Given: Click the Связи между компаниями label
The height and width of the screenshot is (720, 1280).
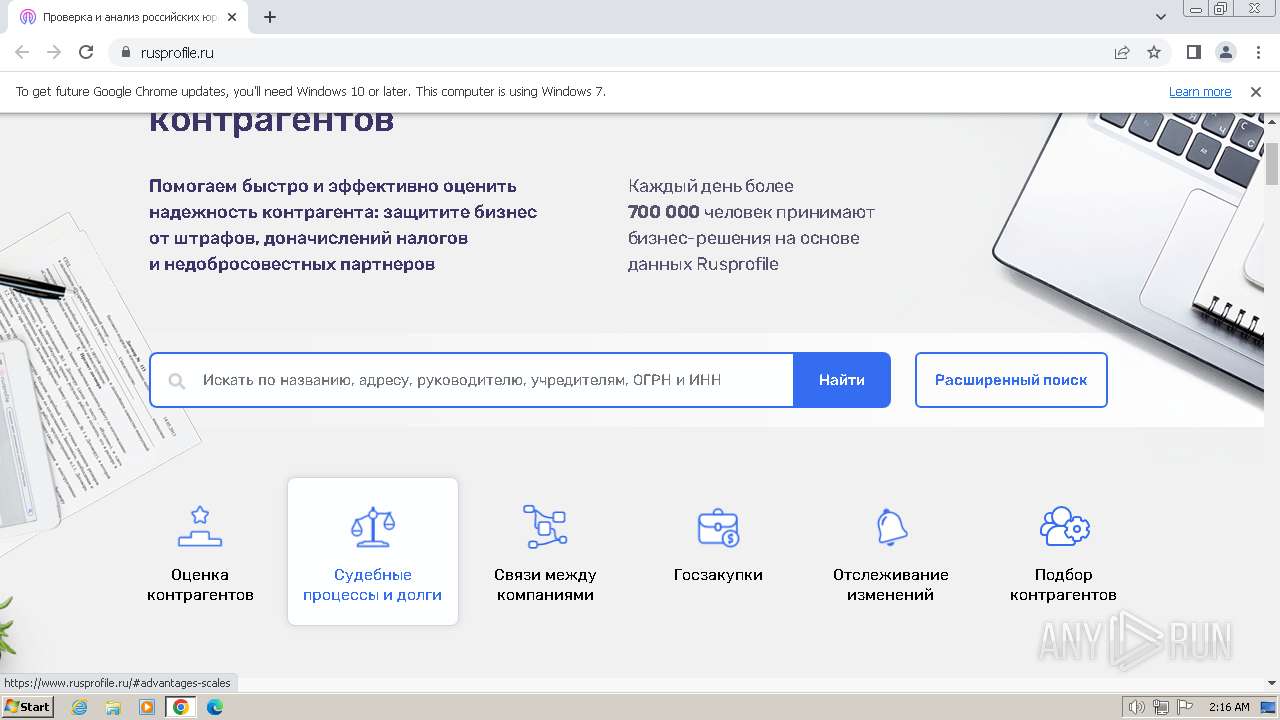Looking at the screenshot, I should click(x=545, y=585).
